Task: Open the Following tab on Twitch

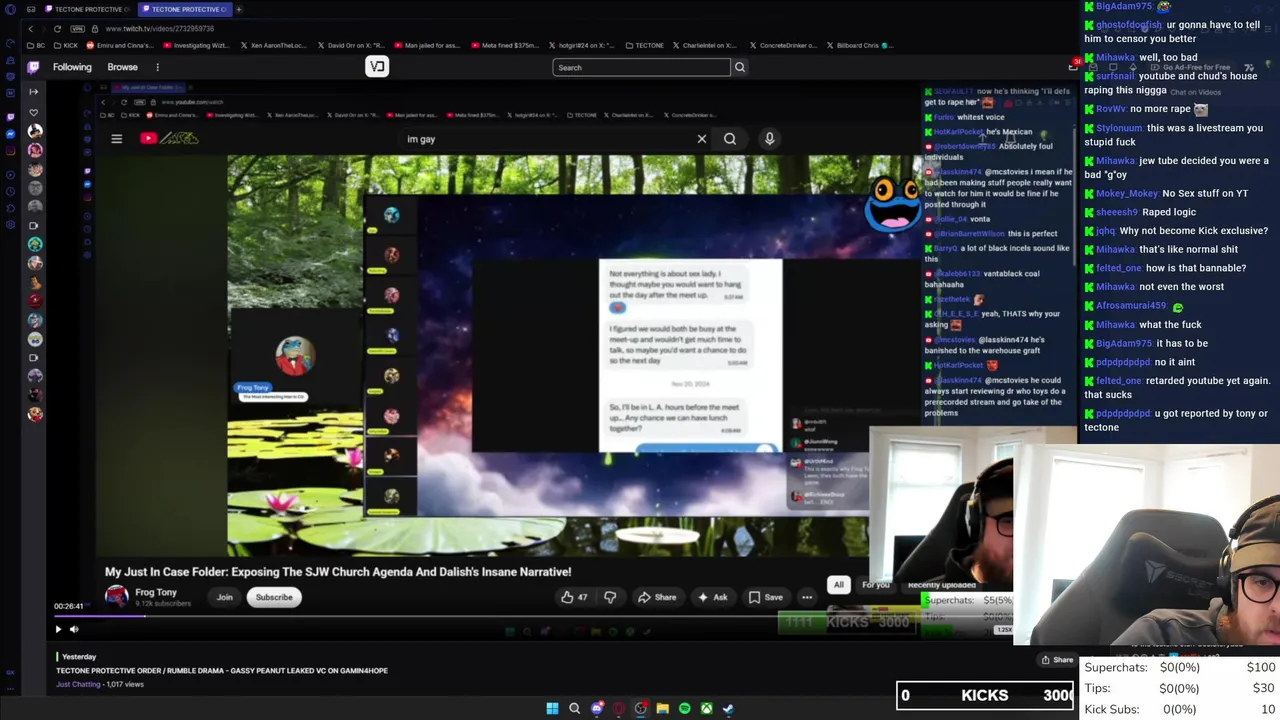Action: [72, 67]
